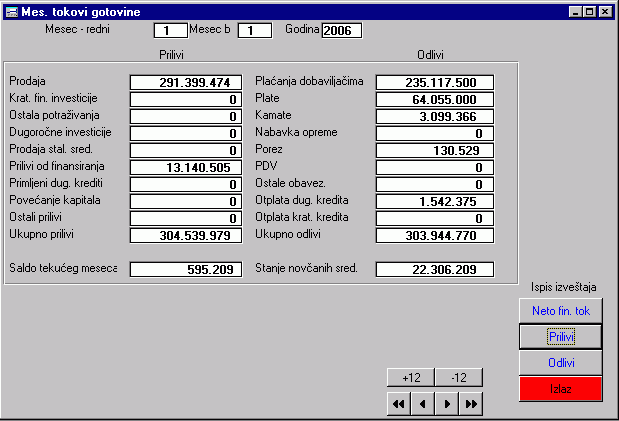Select the Prodaja value 291.399.474
This screenshot has height=421, width=619.
coord(186,83)
